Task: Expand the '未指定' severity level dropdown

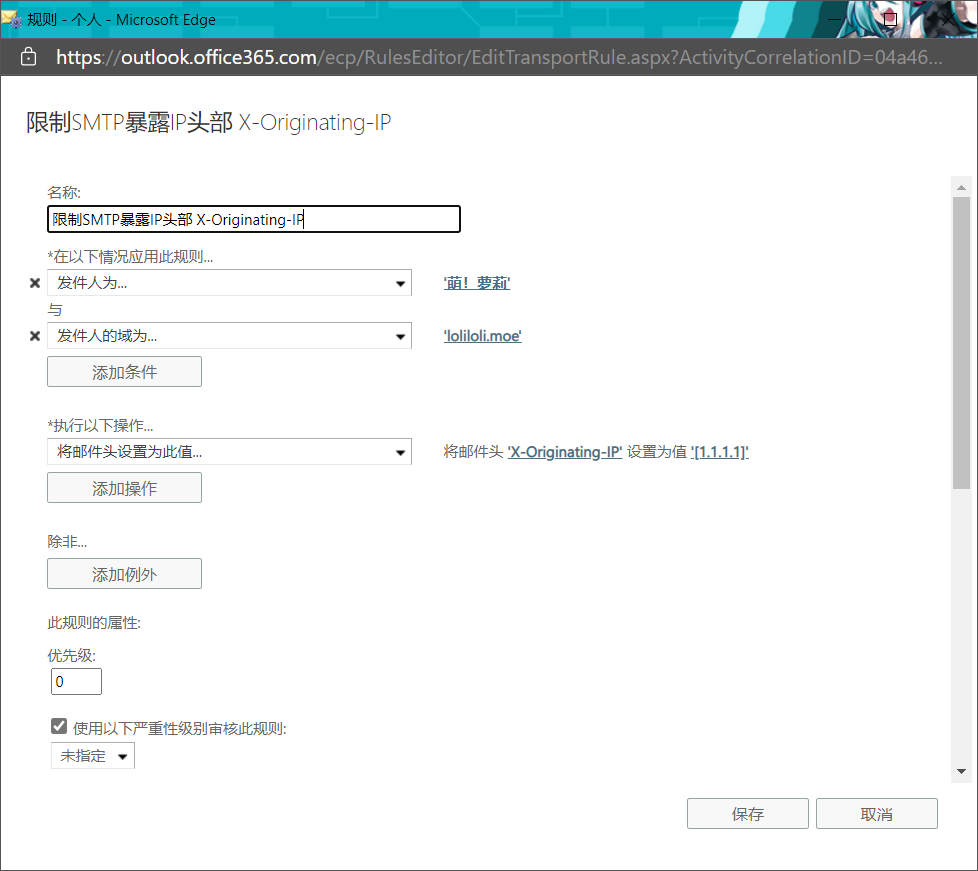Action: (x=93, y=756)
